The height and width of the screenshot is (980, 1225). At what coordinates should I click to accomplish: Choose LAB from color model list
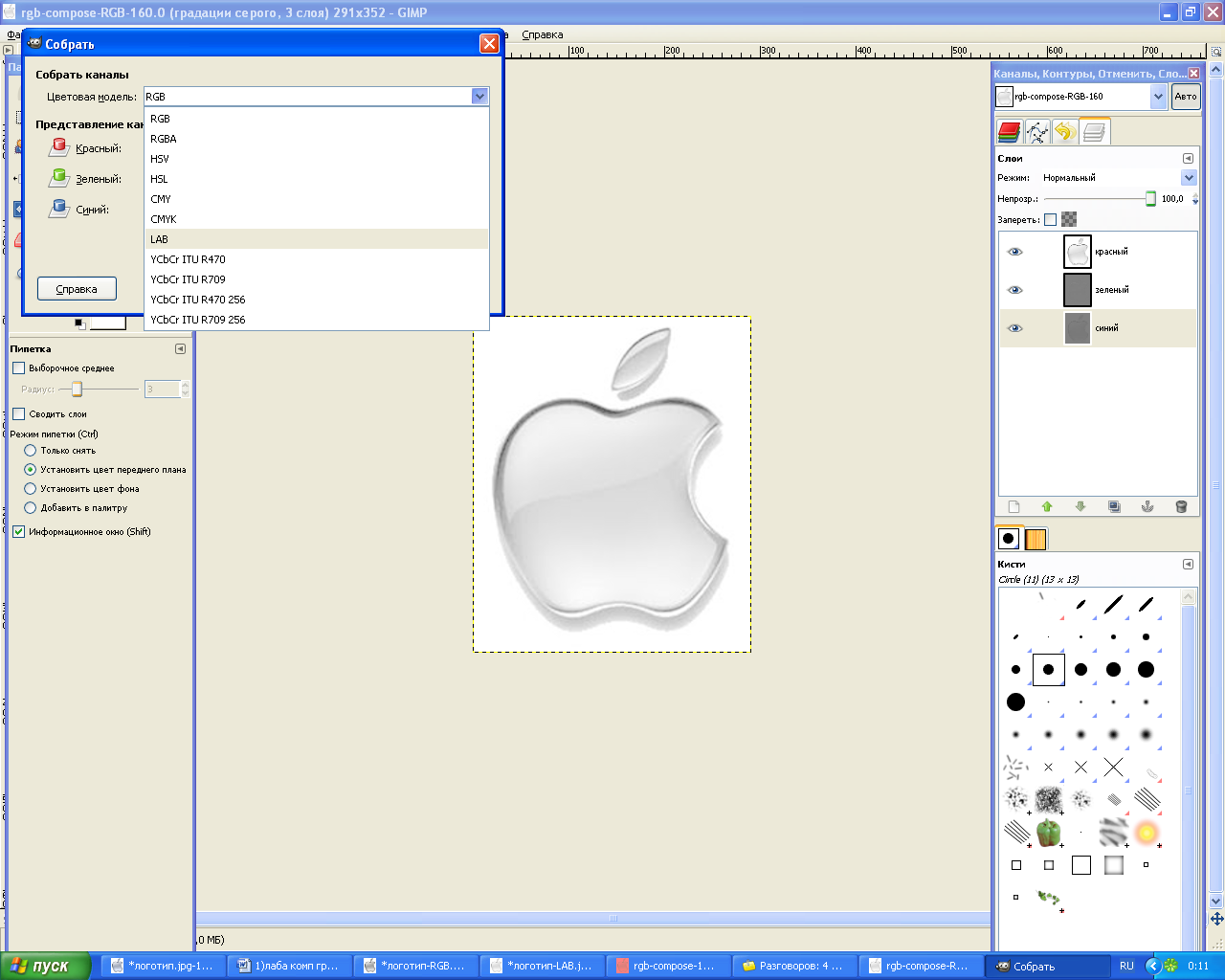click(317, 239)
